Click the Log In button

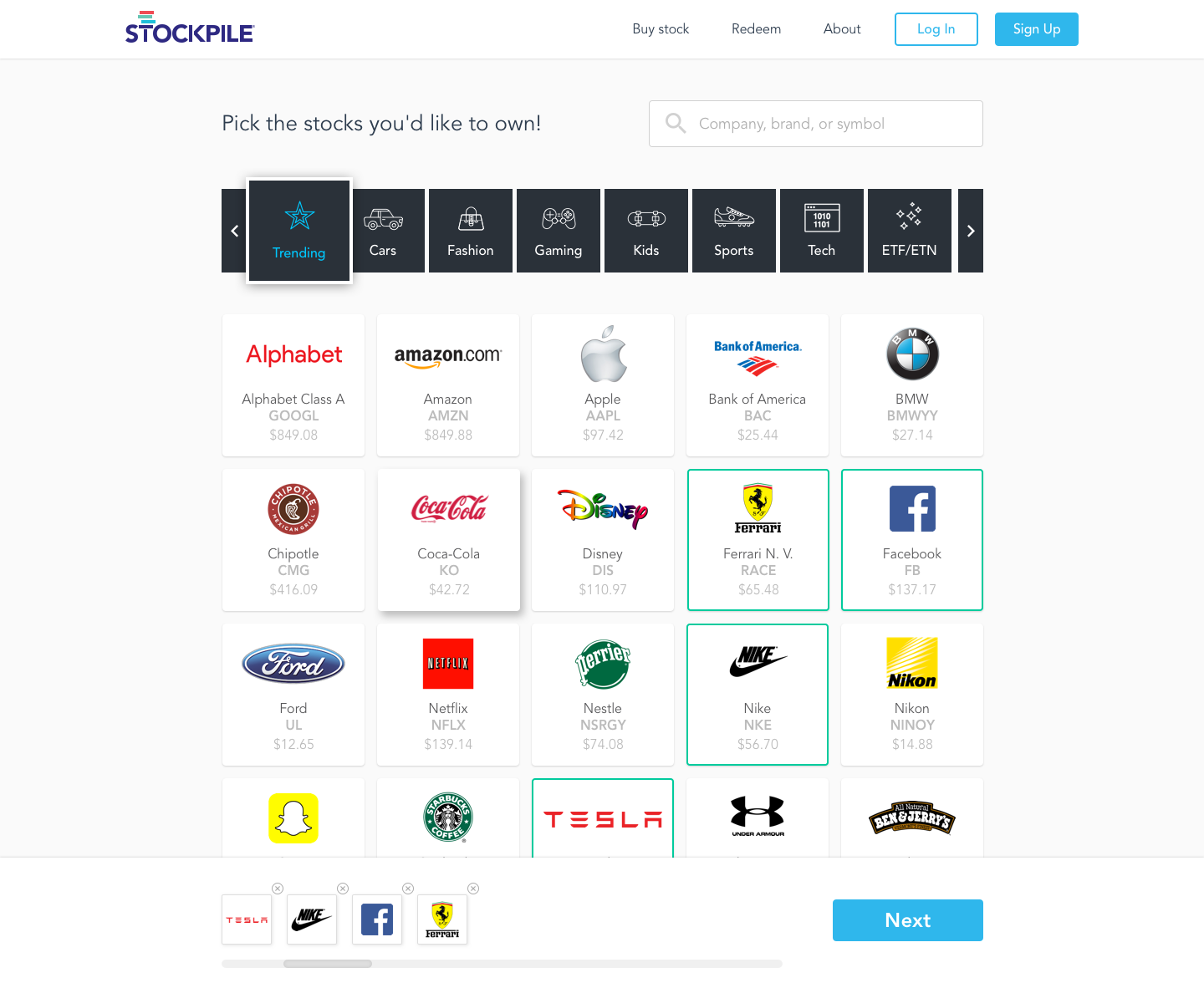coord(936,29)
